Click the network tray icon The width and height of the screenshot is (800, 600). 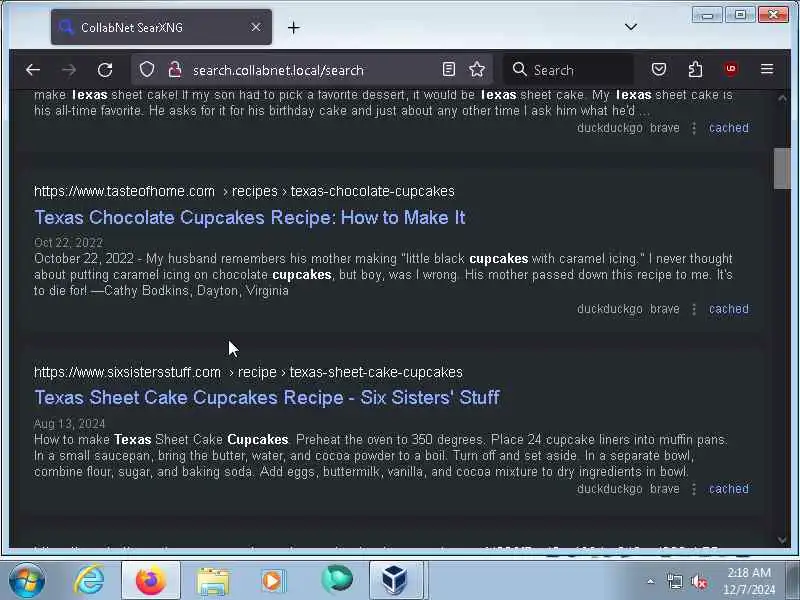pyautogui.click(x=674, y=581)
